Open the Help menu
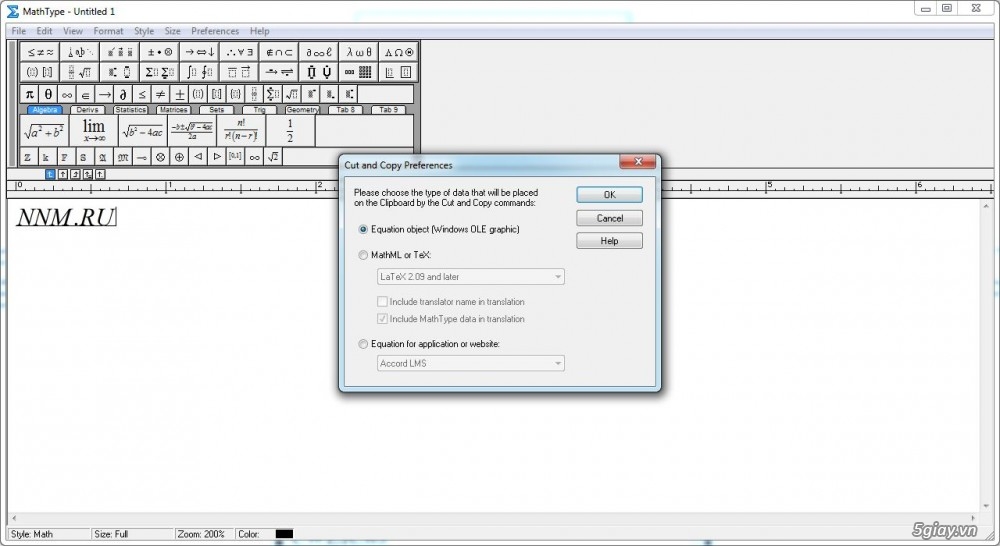The image size is (1000, 546). point(260,31)
